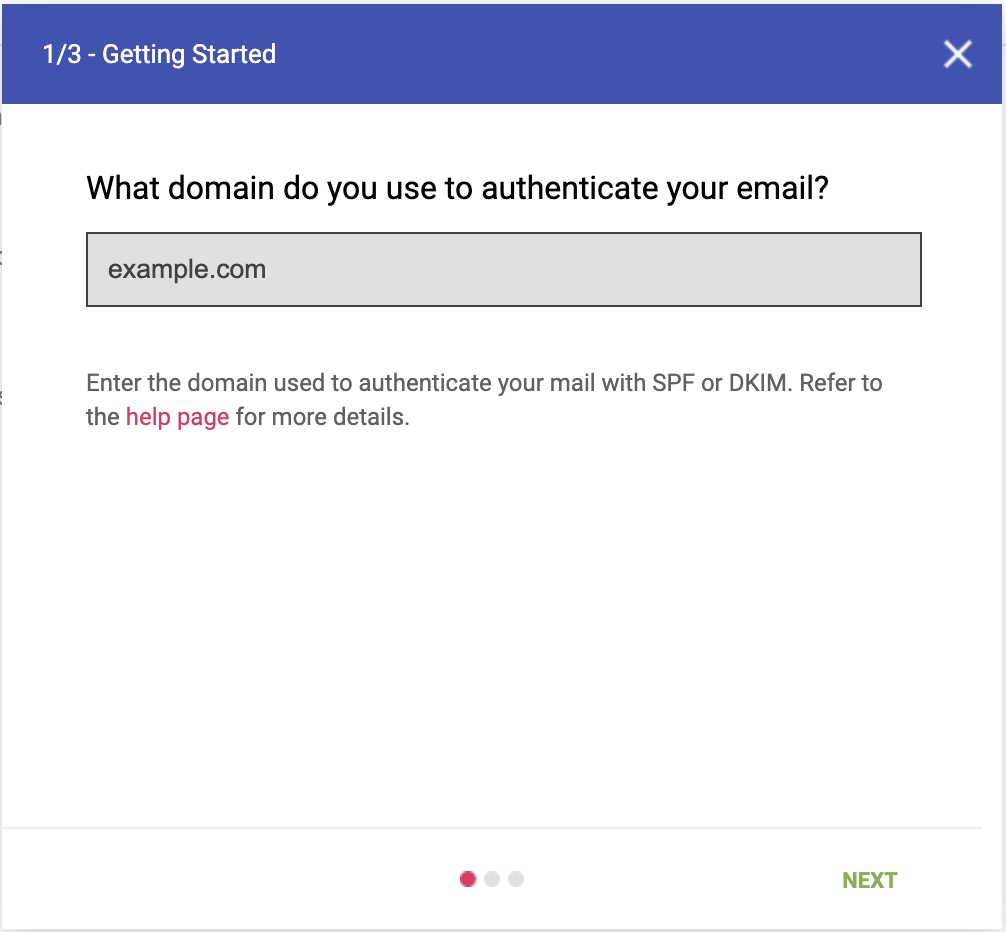Click the third gray progress dot
This screenshot has width=1006, height=932.
point(516,879)
